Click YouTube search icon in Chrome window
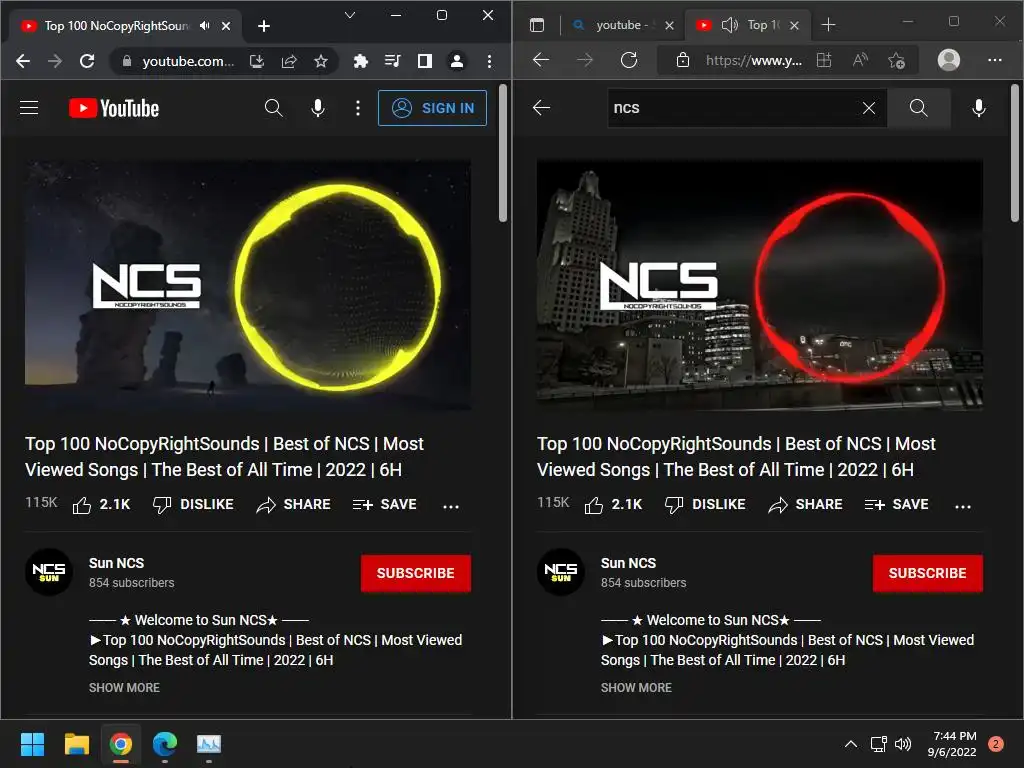Viewport: 1024px width, 768px height. [x=274, y=108]
